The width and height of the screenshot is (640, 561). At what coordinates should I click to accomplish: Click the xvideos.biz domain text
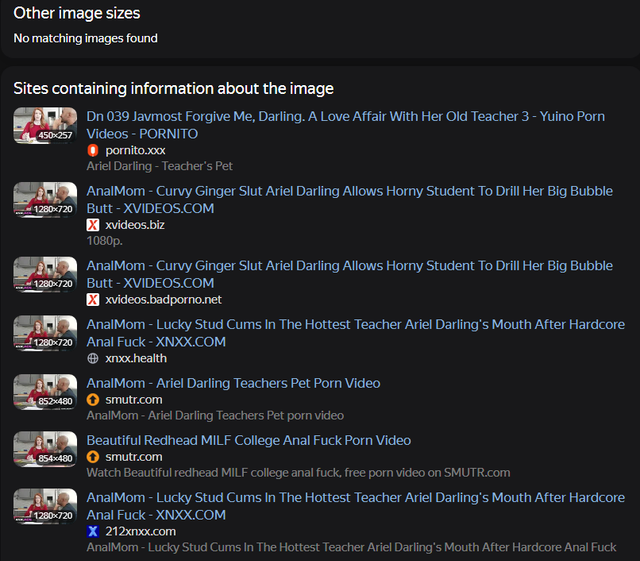point(135,225)
